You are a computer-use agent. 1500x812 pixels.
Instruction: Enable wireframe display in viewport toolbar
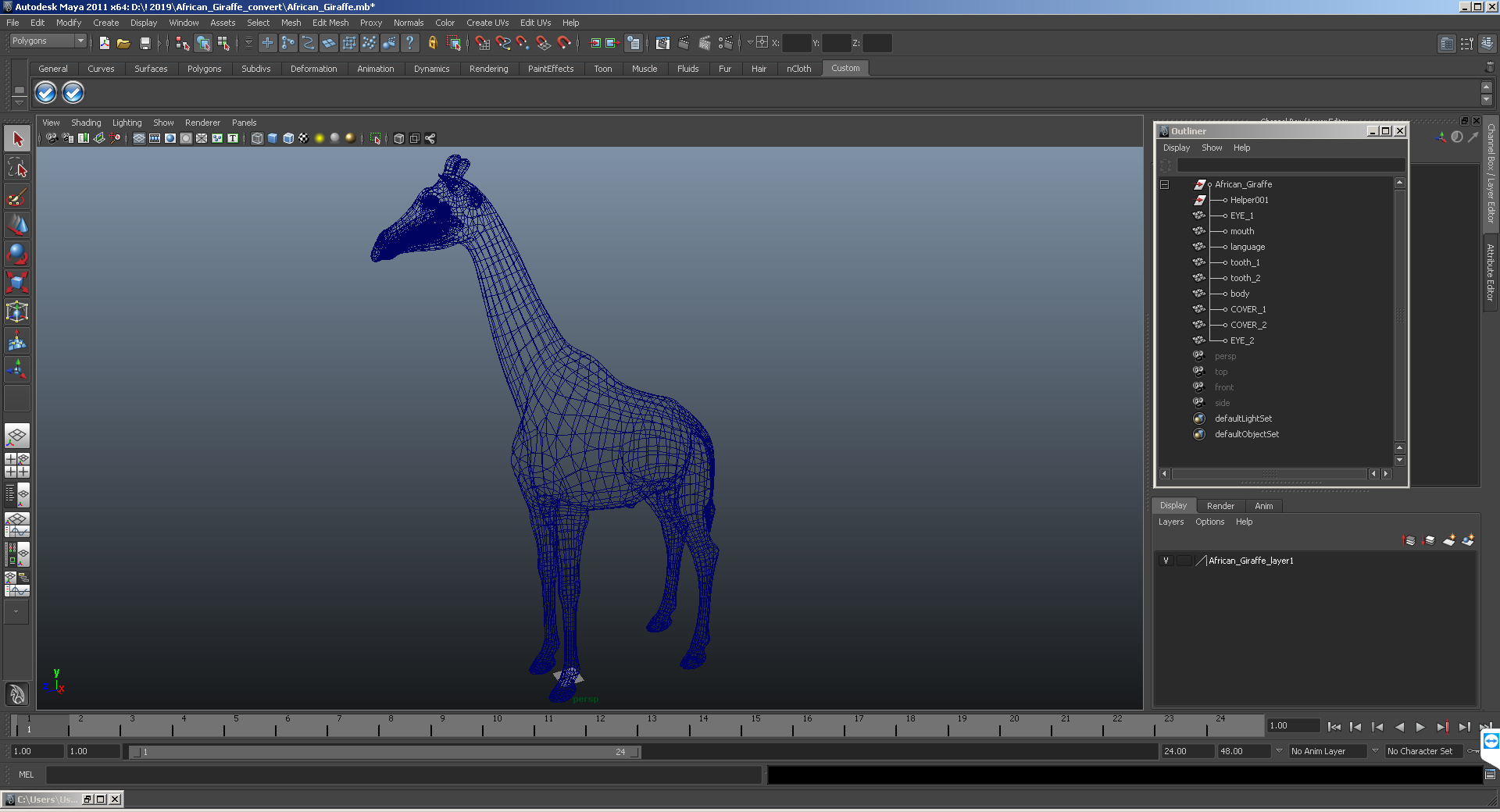click(x=257, y=138)
